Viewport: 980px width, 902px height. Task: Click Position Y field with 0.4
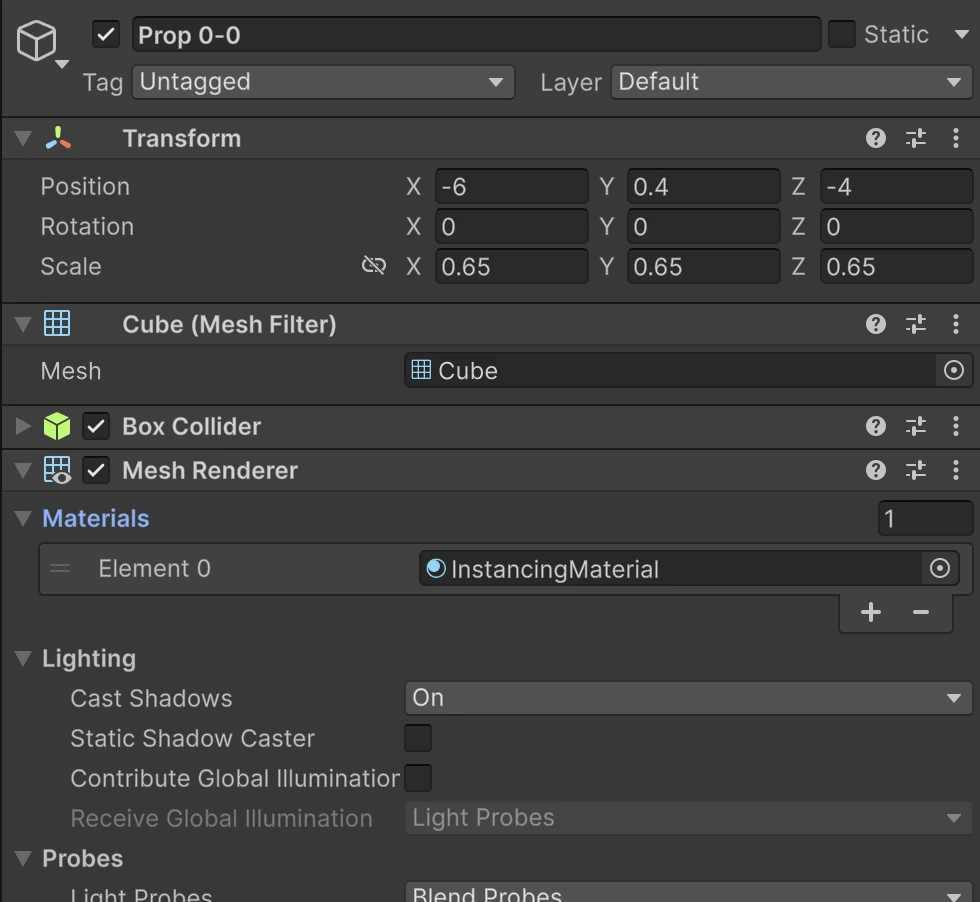(x=703, y=186)
